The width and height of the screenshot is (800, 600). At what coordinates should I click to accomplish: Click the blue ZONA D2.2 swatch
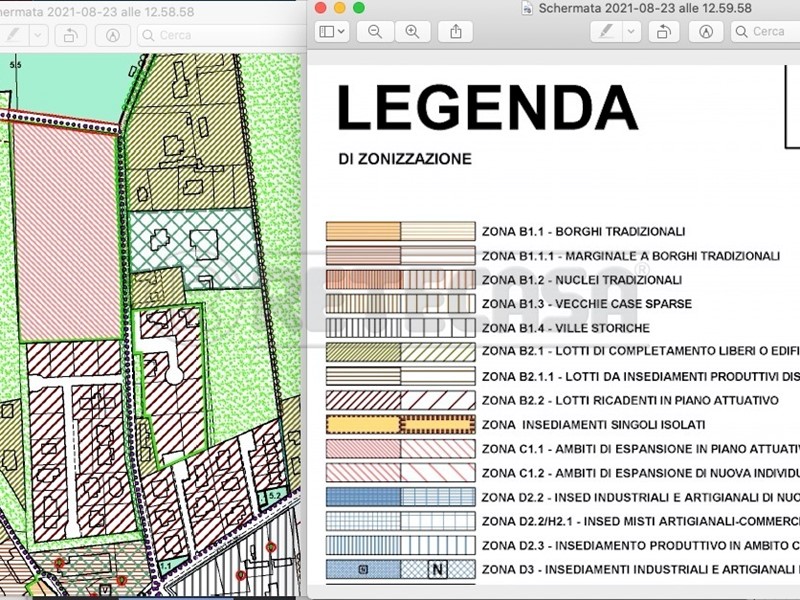click(x=363, y=497)
